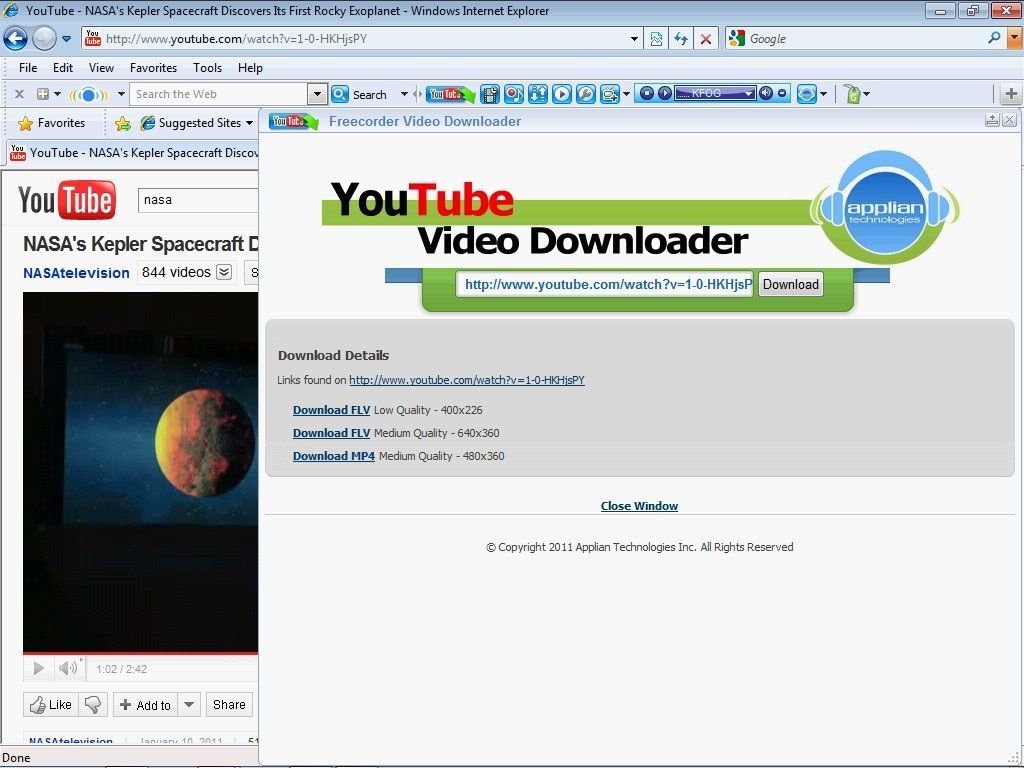
Task: Click the radio minus button icon
Action: (x=782, y=93)
